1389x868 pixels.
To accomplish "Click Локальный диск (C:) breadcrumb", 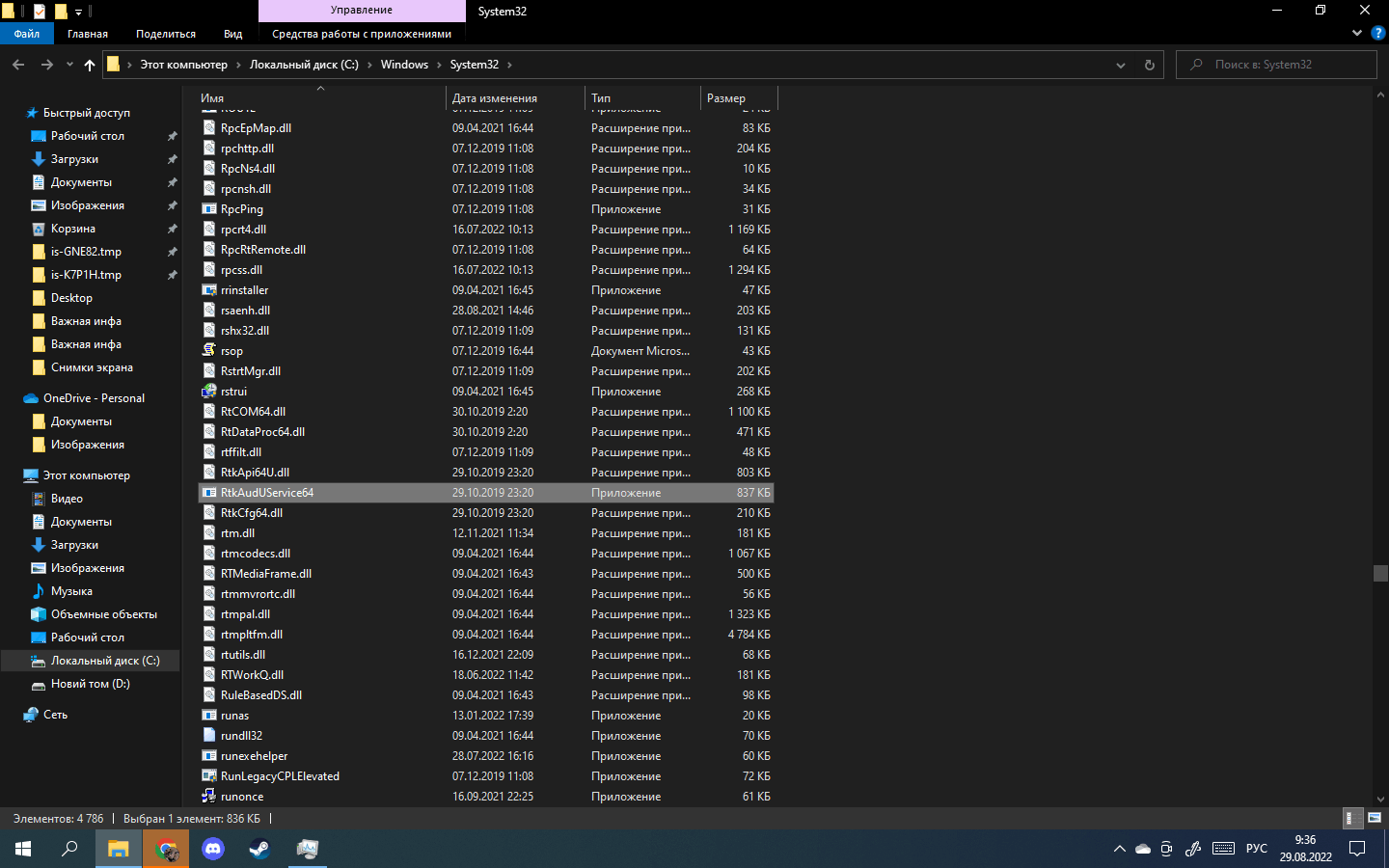I will point(304,65).
